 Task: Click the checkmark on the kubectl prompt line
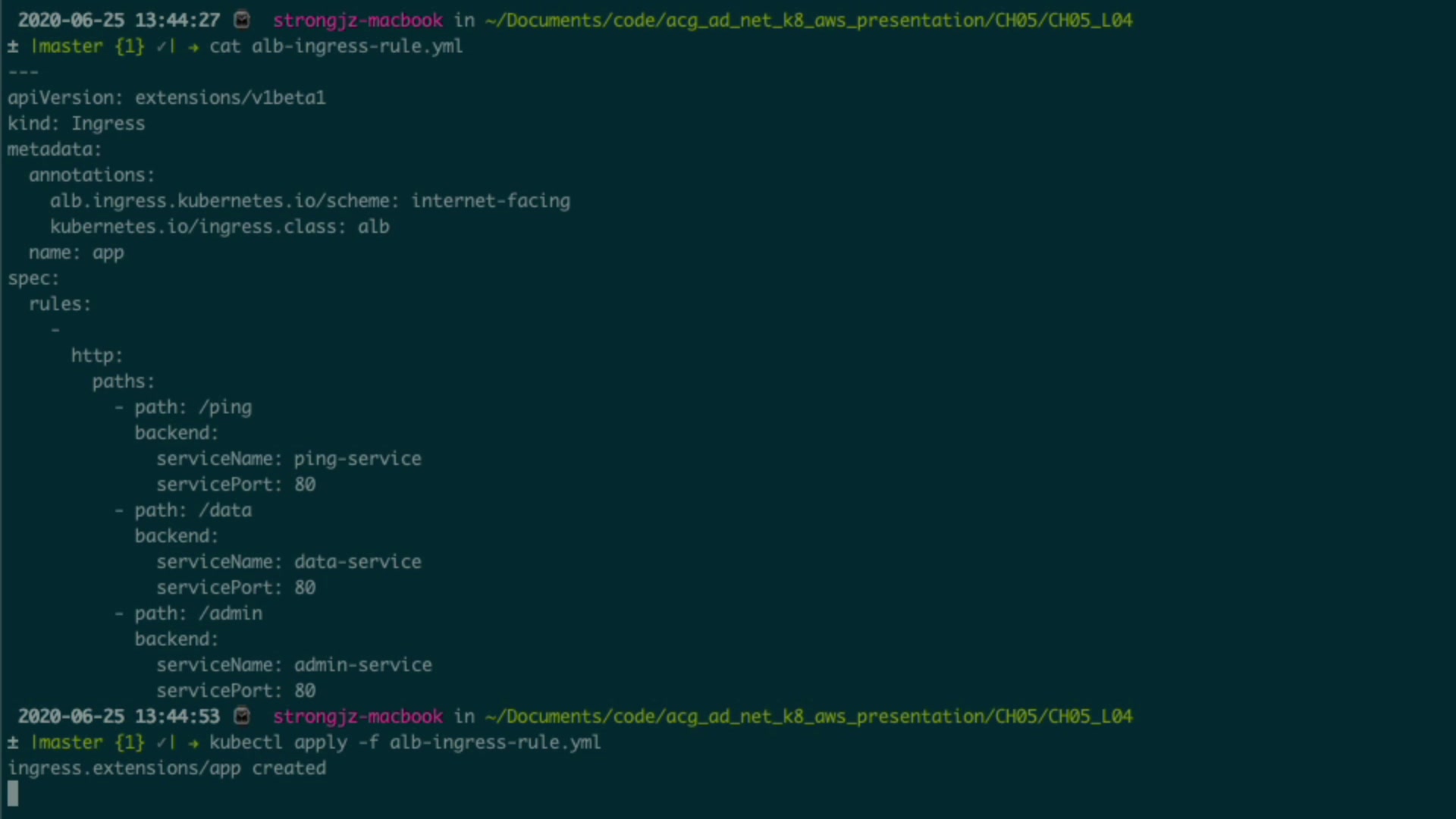pyautogui.click(x=162, y=742)
